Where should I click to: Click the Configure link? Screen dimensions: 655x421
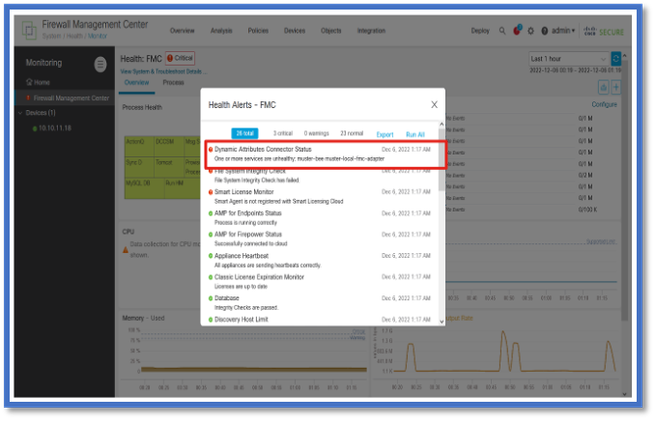click(604, 104)
